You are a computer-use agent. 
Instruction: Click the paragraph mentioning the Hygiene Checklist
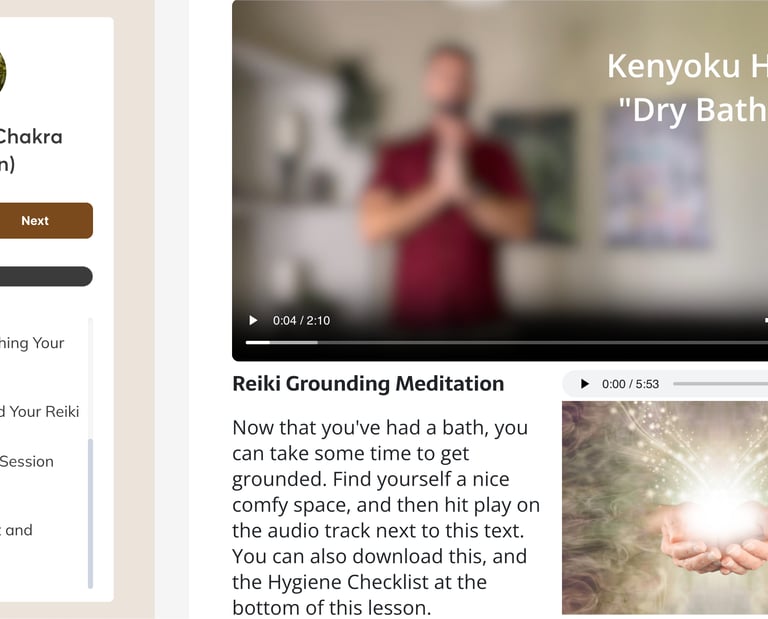(x=386, y=517)
